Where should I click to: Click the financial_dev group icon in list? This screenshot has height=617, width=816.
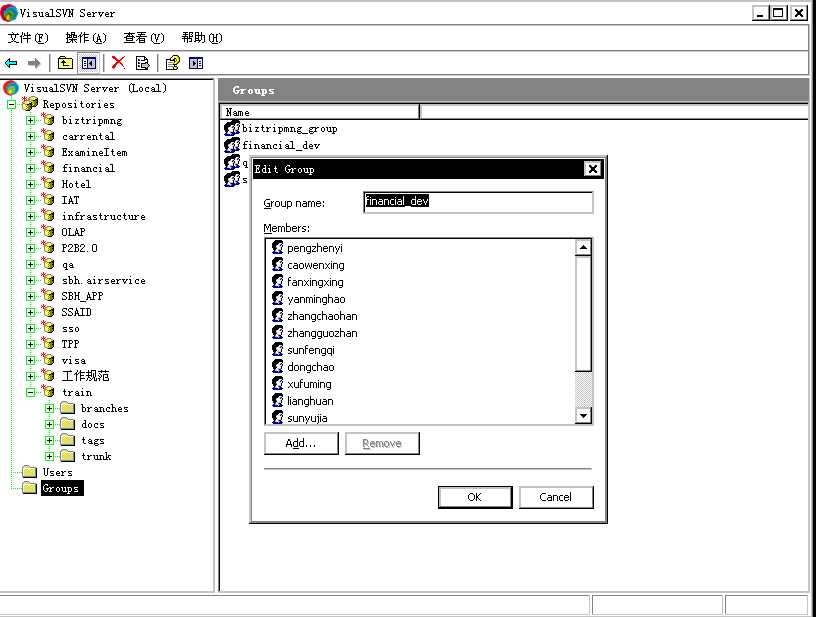[x=232, y=145]
